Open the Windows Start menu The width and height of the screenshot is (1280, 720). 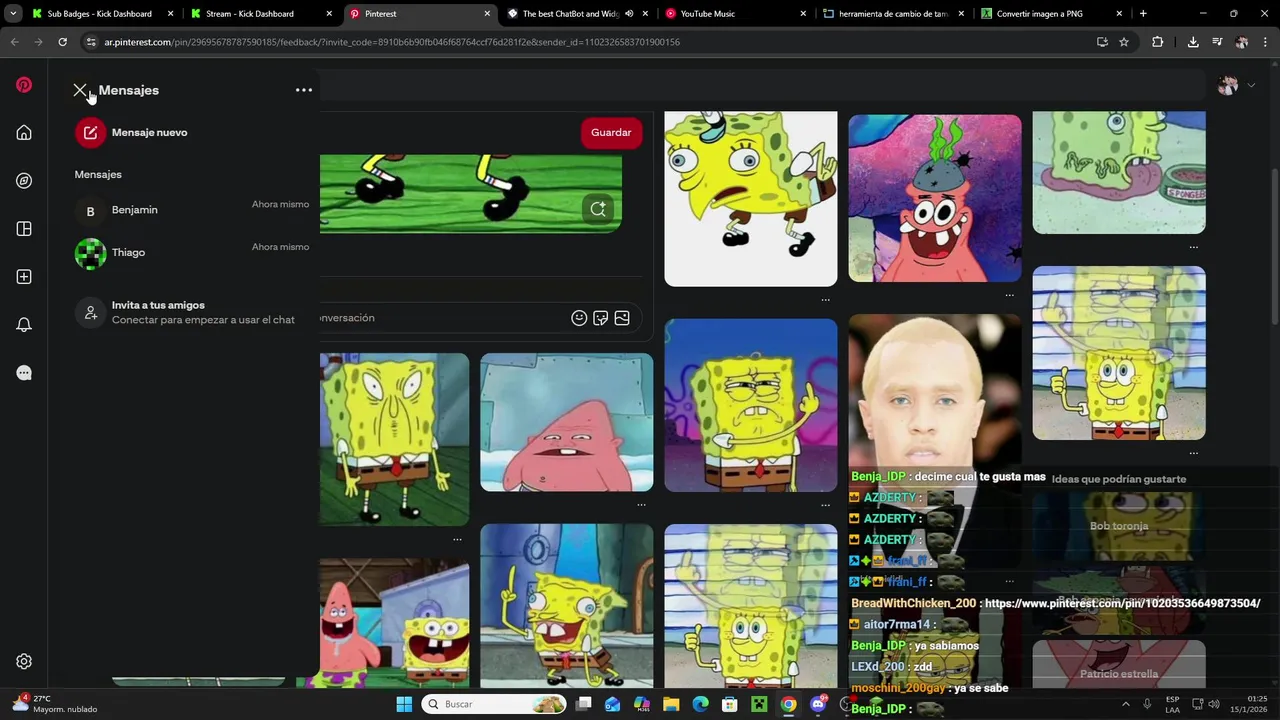point(404,704)
